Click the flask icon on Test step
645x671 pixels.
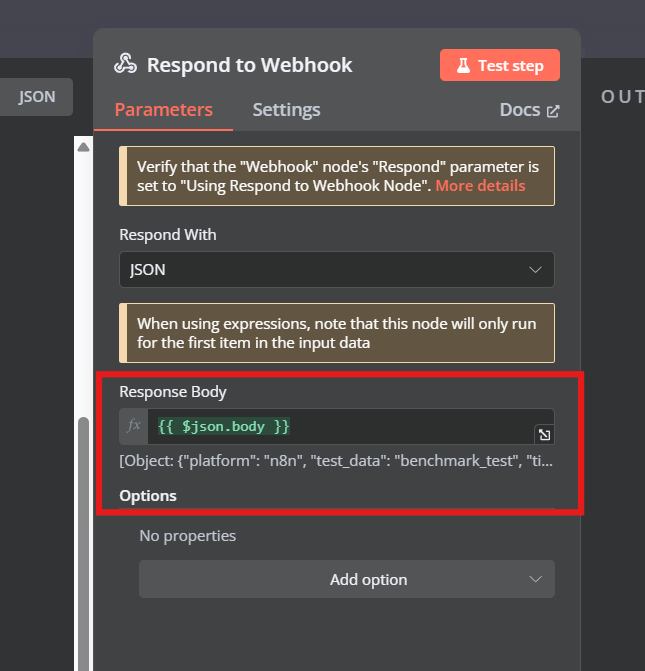[x=463, y=65]
